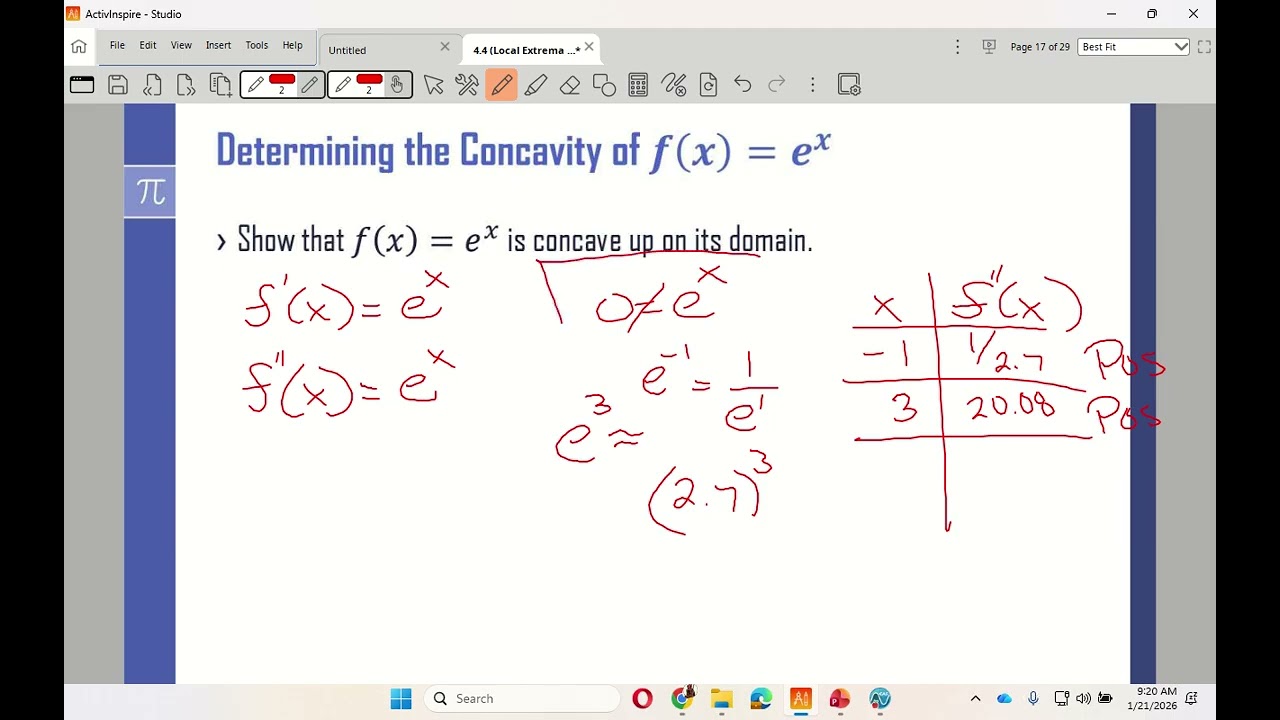Viewport: 1280px width, 720px height.
Task: Open the calculator tool
Action: click(638, 85)
